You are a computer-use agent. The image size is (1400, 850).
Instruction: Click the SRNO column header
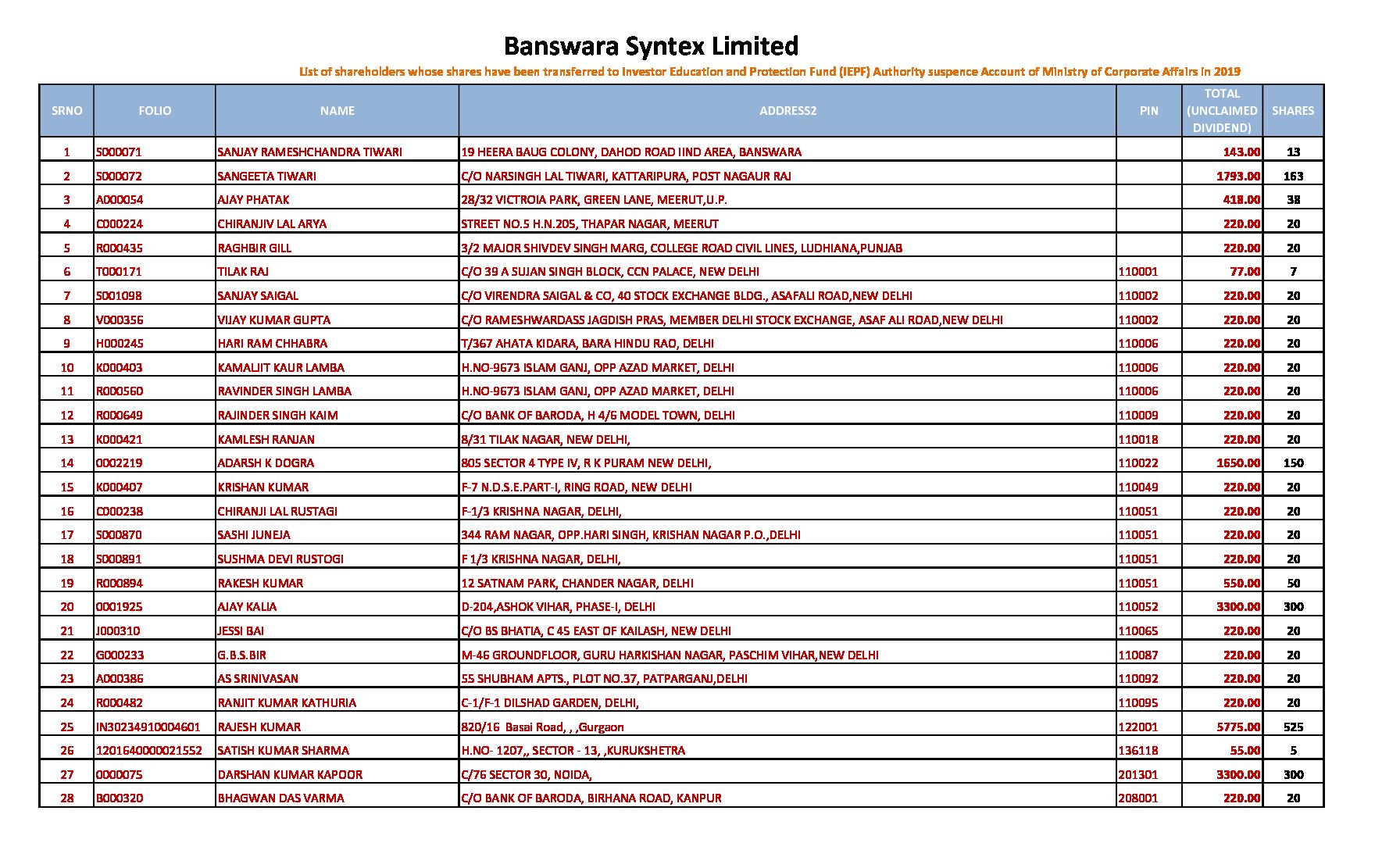pyautogui.click(x=66, y=111)
